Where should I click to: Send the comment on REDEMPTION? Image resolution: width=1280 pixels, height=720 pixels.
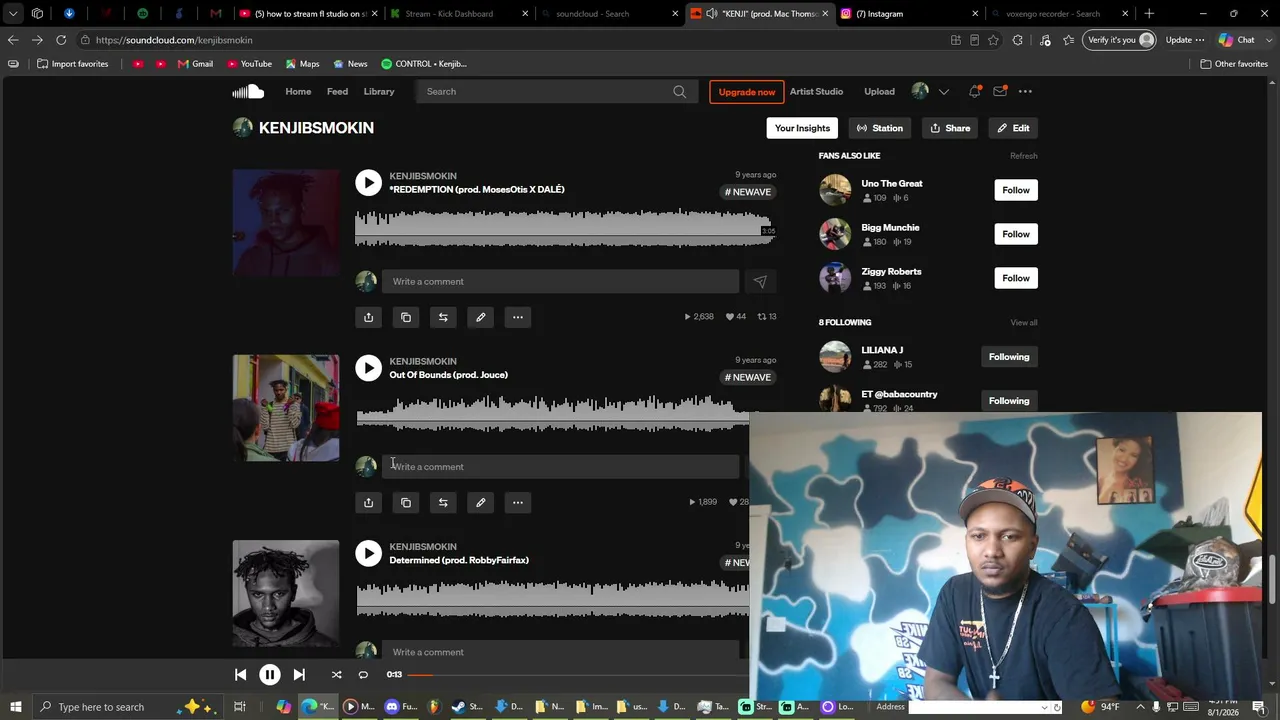[760, 282]
